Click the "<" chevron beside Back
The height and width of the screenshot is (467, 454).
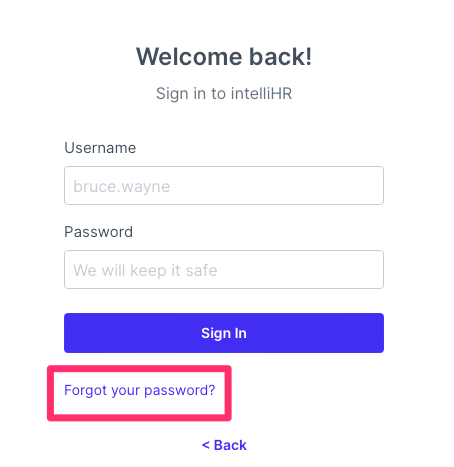[x=206, y=445]
